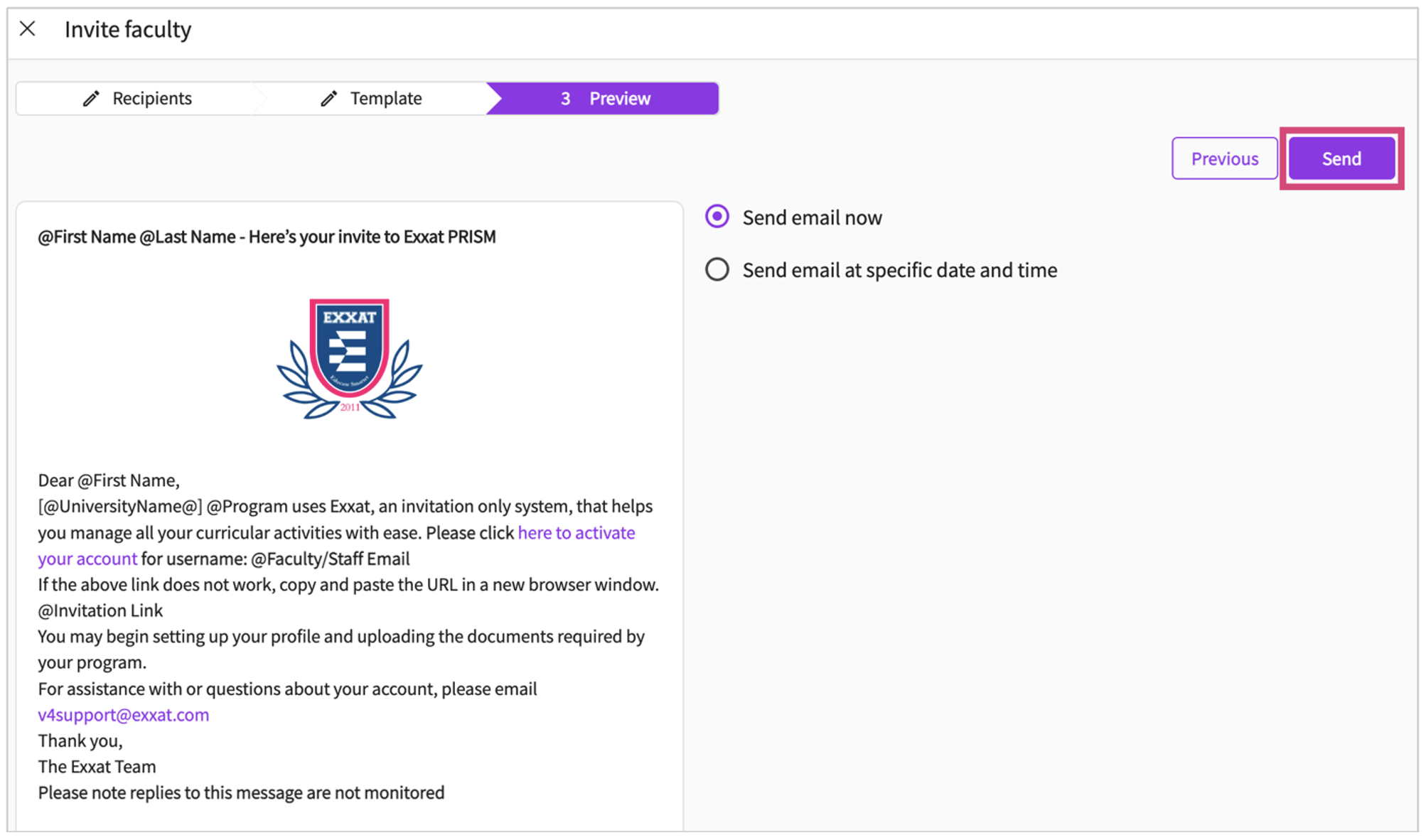Click the step number 3 icon
The height and width of the screenshot is (840, 1426).
(565, 99)
